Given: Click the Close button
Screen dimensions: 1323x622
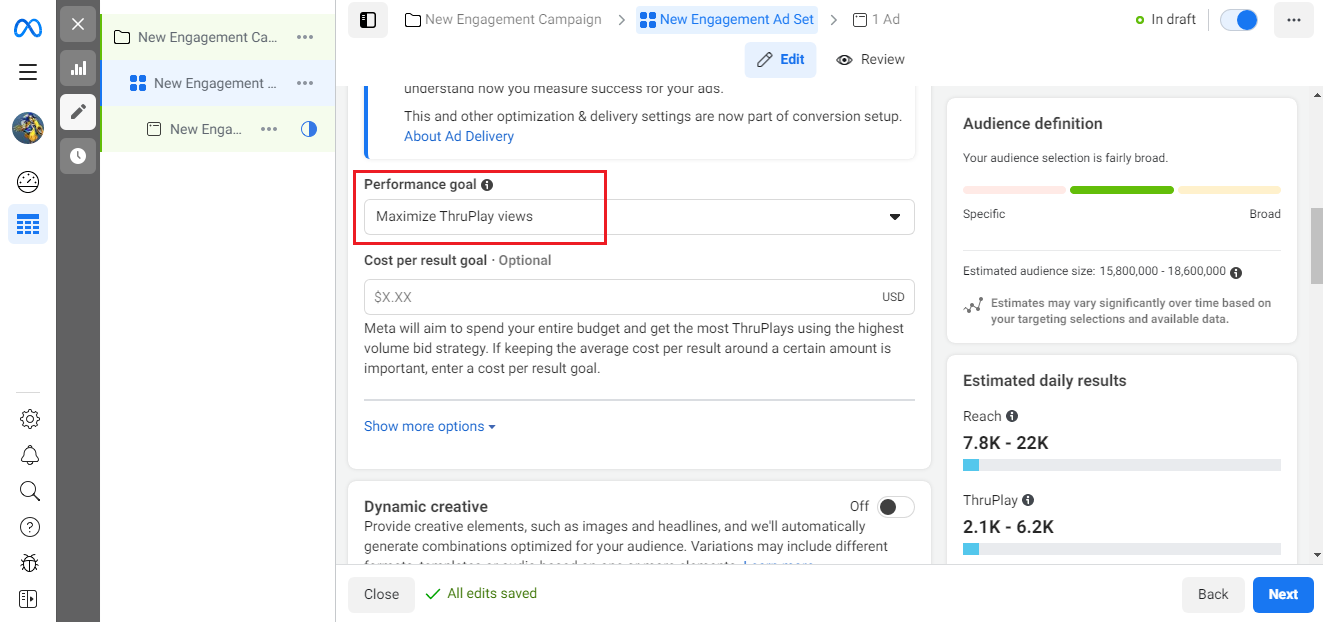Looking at the screenshot, I should pos(381,594).
